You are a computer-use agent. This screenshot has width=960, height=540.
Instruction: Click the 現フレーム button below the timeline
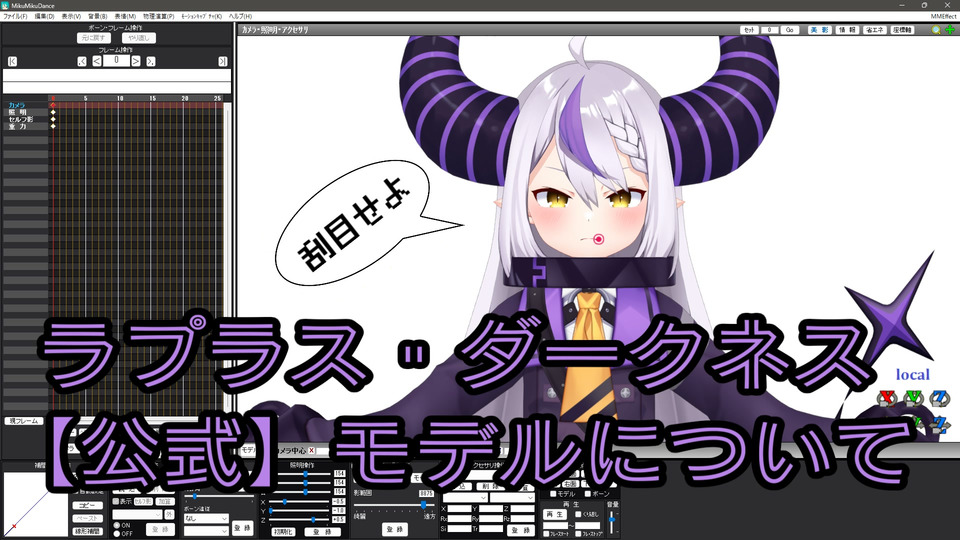(24, 421)
